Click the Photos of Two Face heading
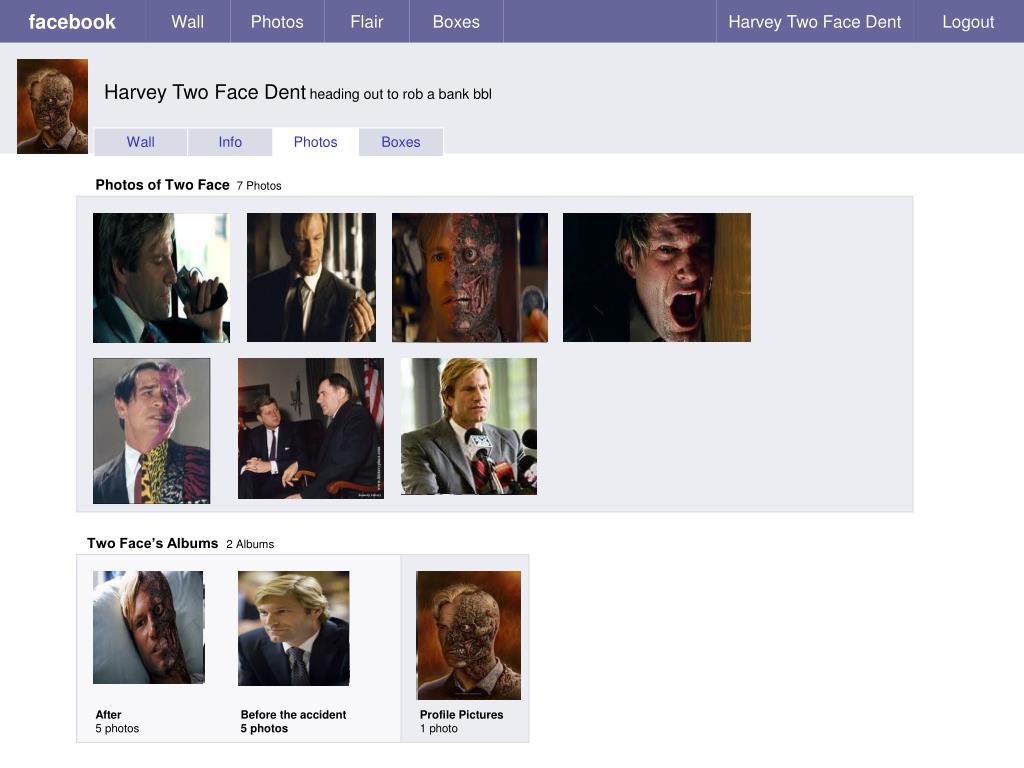This screenshot has height=768, width=1024. click(x=163, y=185)
